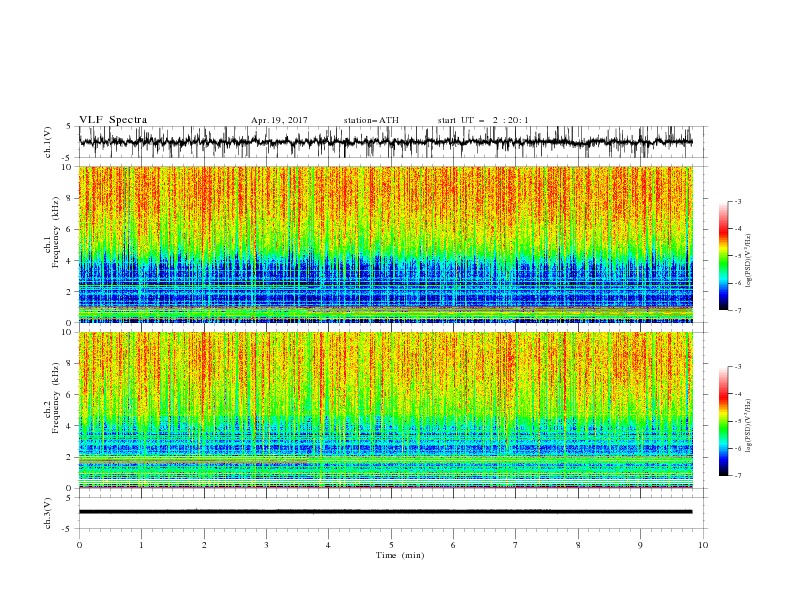Click the "8" tick on ch.1 frequency axis
The width and height of the screenshot is (792, 612).
pyautogui.click(x=70, y=198)
